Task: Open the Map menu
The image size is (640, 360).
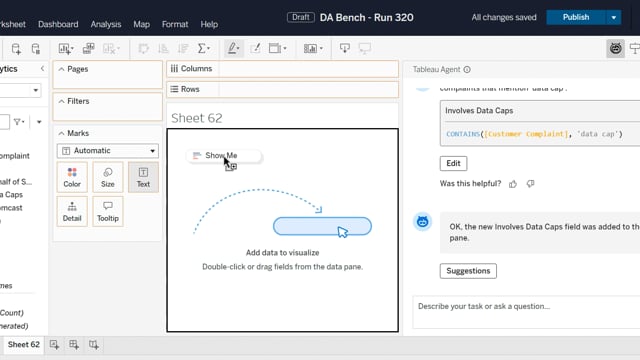Action: (141, 24)
